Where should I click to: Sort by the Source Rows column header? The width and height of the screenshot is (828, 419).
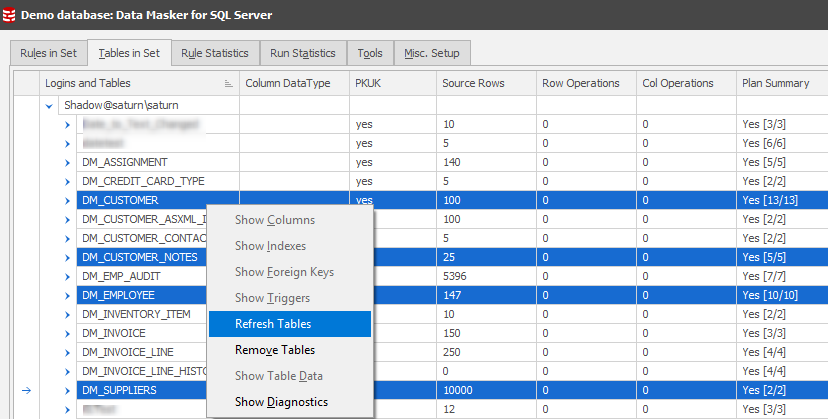point(473,83)
